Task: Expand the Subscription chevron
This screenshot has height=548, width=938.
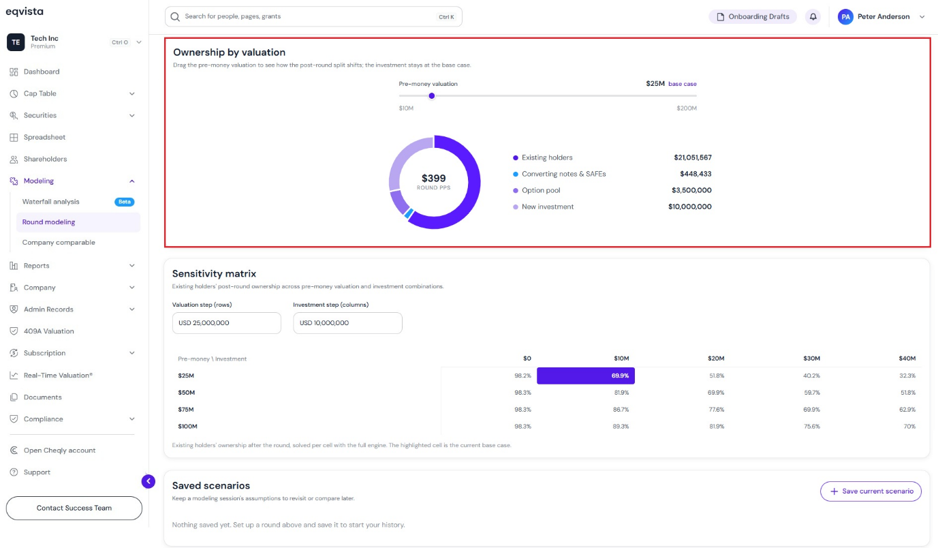Action: pos(132,353)
